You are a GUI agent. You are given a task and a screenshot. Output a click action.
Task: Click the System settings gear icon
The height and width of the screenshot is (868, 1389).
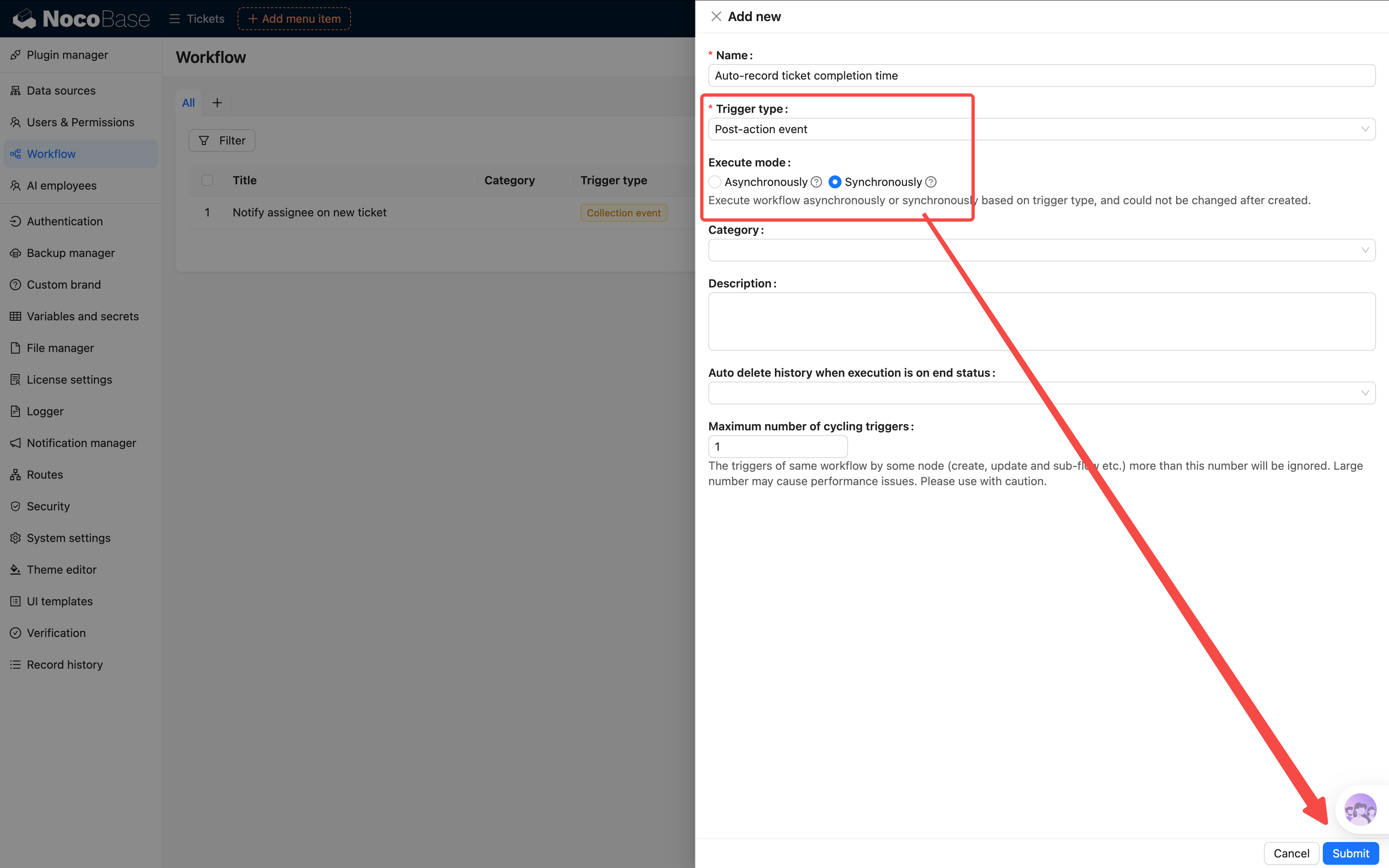(x=15, y=538)
